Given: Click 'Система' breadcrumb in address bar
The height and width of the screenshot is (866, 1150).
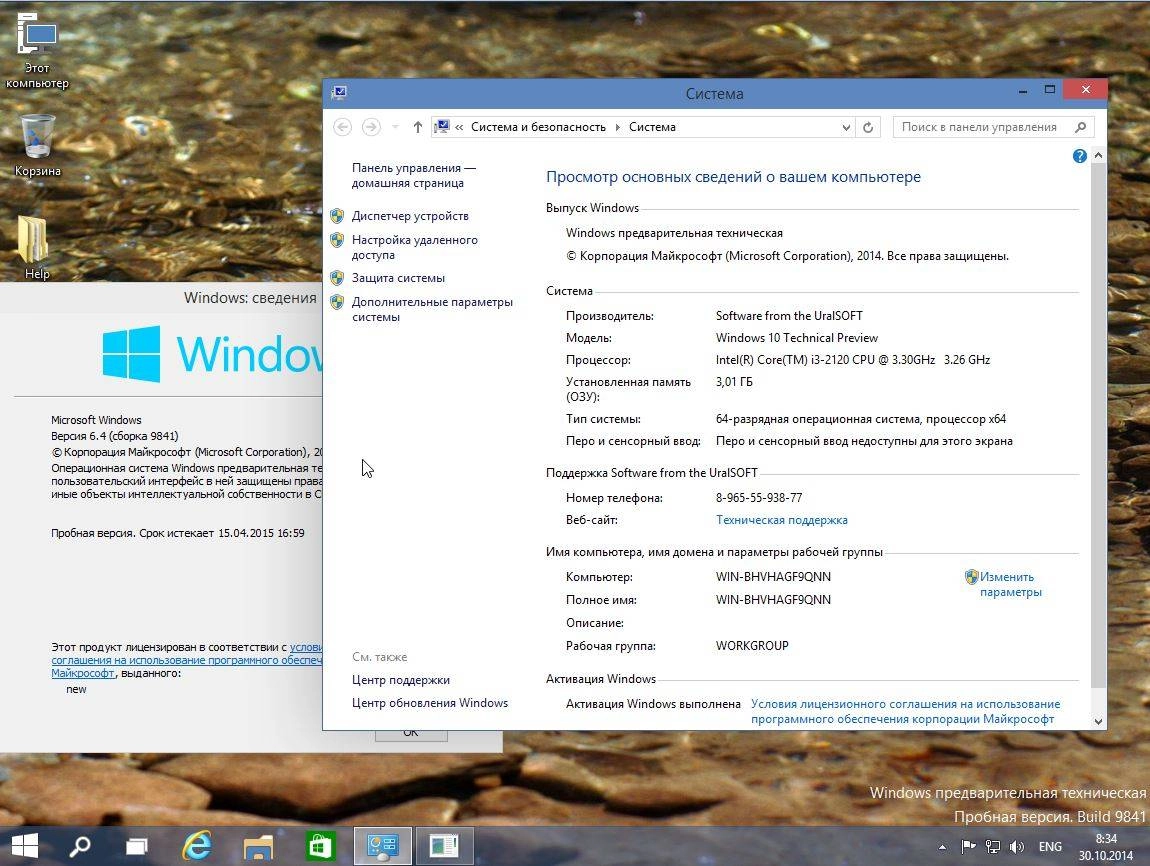Looking at the screenshot, I should click(652, 127).
